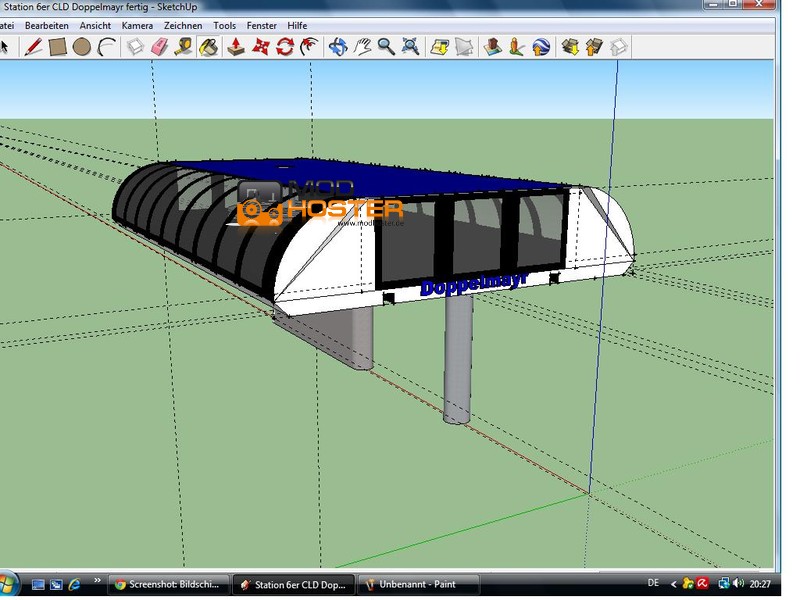Select the Rotate tool
Viewport: 800px width, 600px height.
click(285, 47)
